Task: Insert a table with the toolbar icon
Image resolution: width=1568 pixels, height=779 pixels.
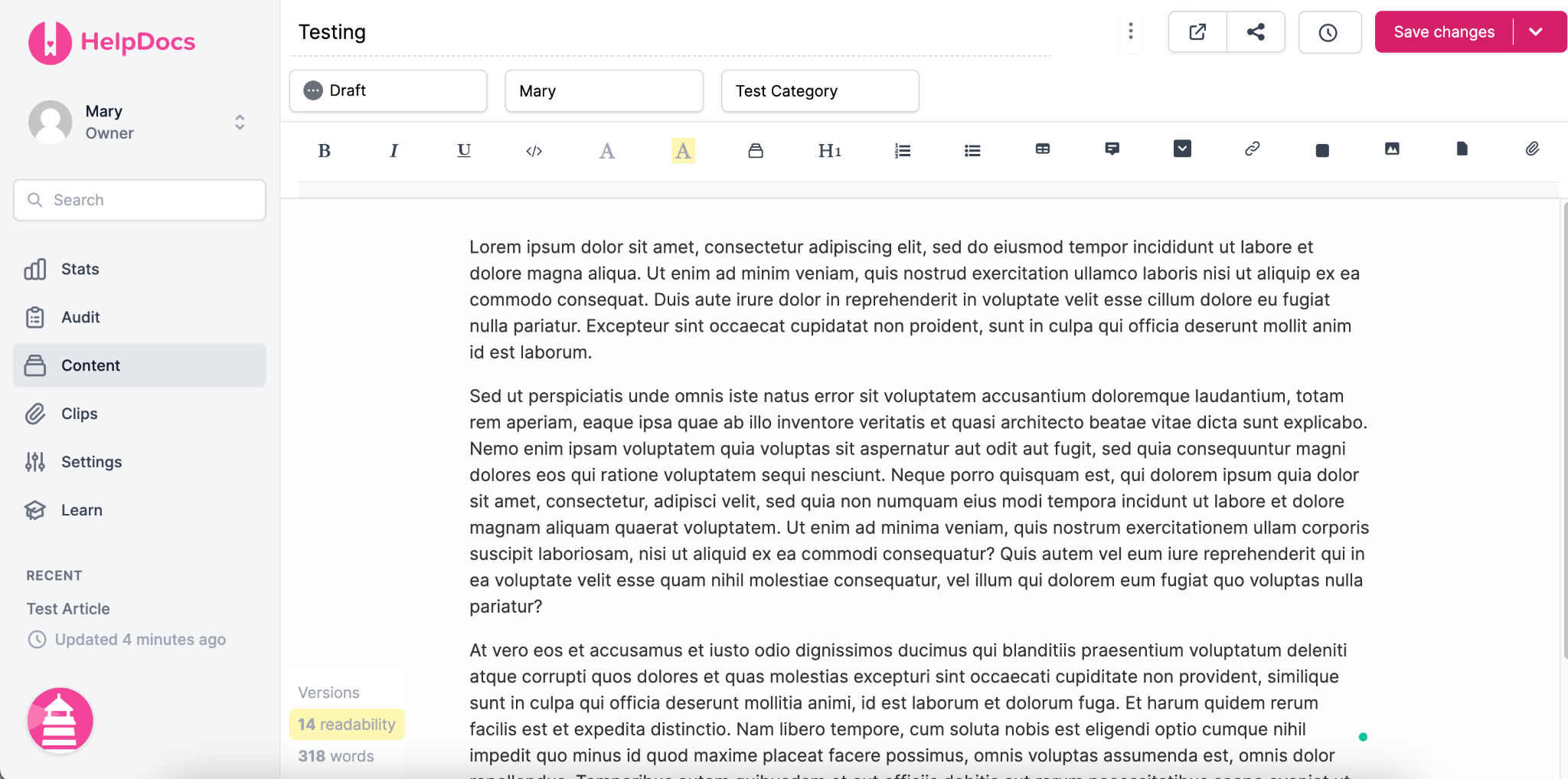Action: coord(1043,149)
